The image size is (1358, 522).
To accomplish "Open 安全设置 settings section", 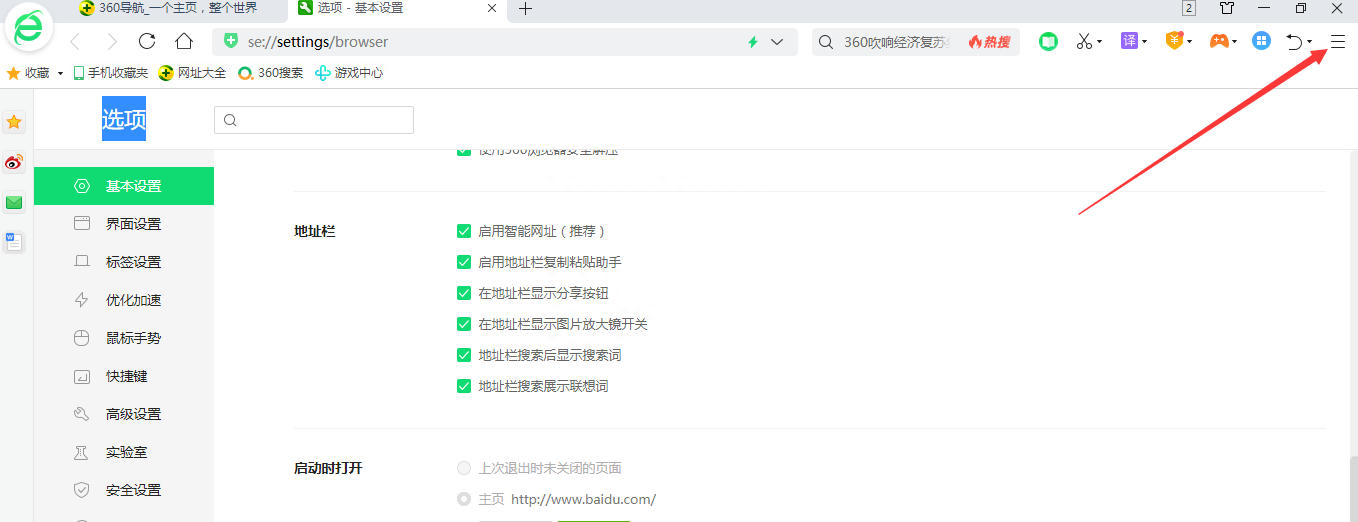I will [124, 490].
